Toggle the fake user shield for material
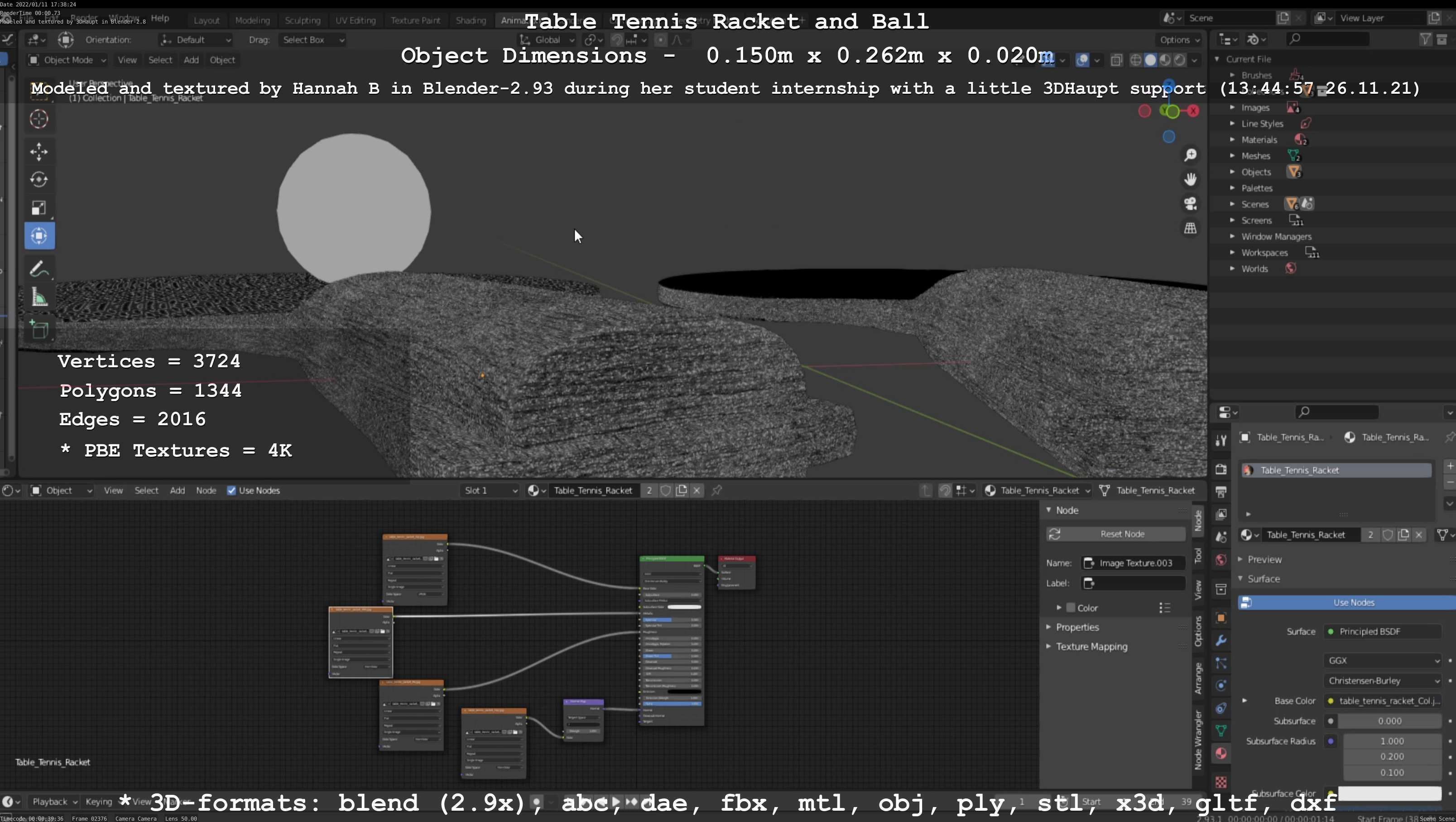The height and width of the screenshot is (822, 1456). 665,490
